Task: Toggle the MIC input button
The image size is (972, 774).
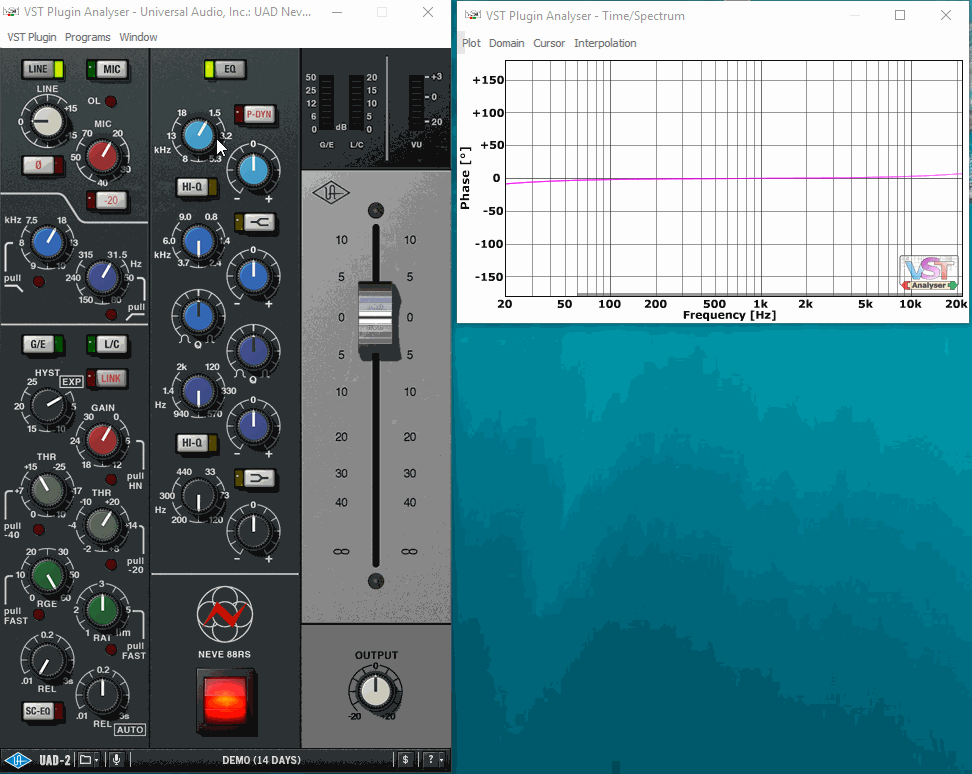Action: click(x=107, y=69)
